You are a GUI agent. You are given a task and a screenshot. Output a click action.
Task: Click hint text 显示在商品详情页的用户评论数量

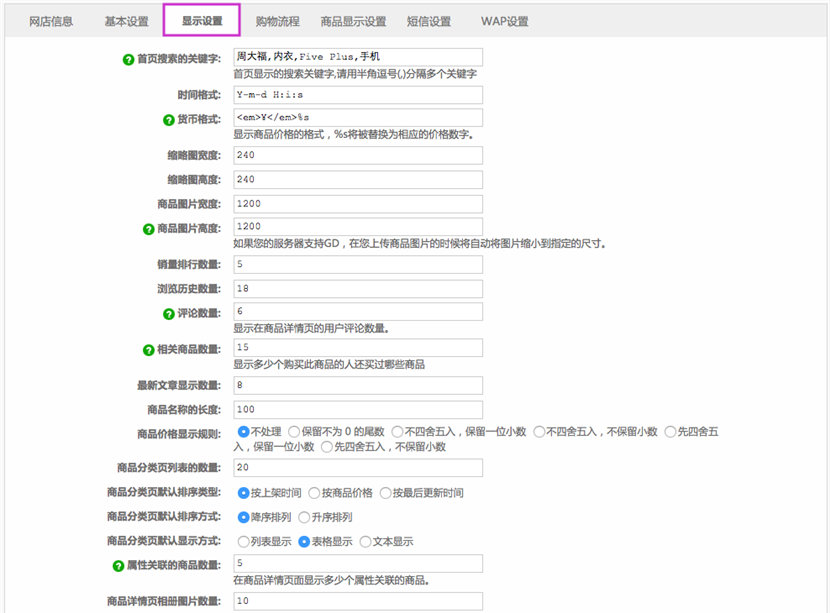311,329
